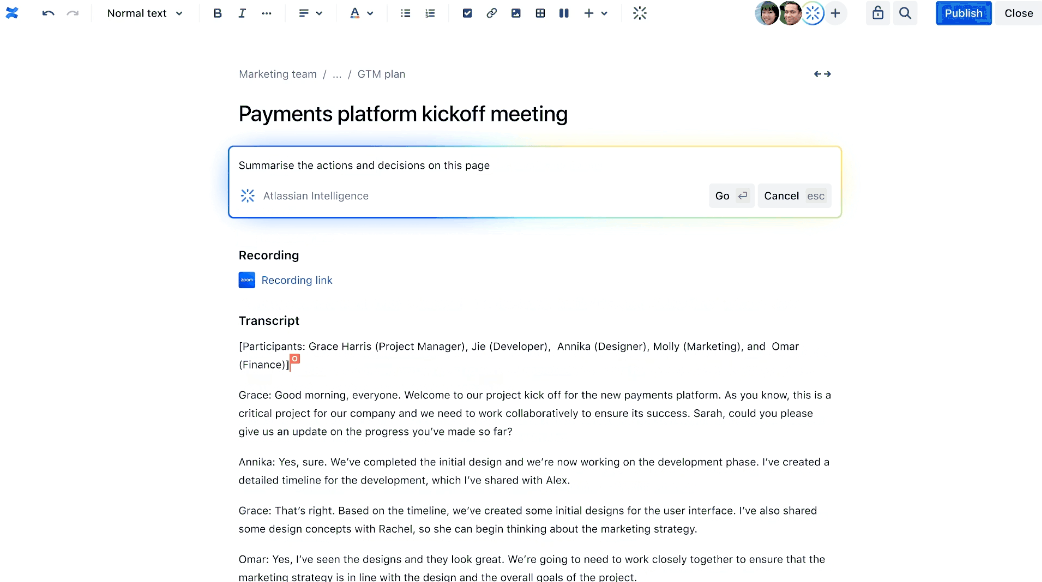1042x582 pixels.
Task: Open page restrictions lock icon
Action: point(878,13)
